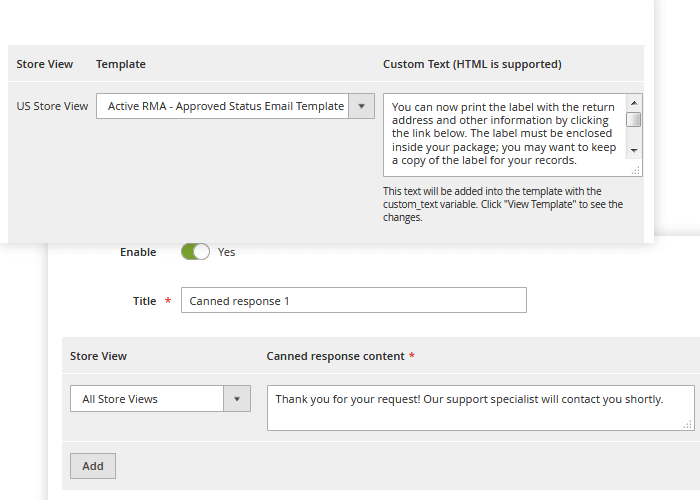
Task: Edit the Title field containing Canned response 1
Action: [x=354, y=300]
